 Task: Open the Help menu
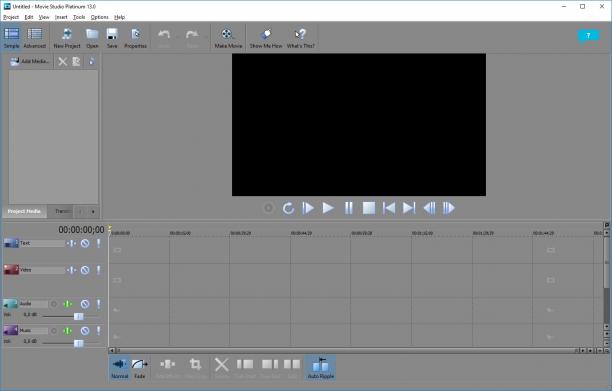(x=119, y=17)
